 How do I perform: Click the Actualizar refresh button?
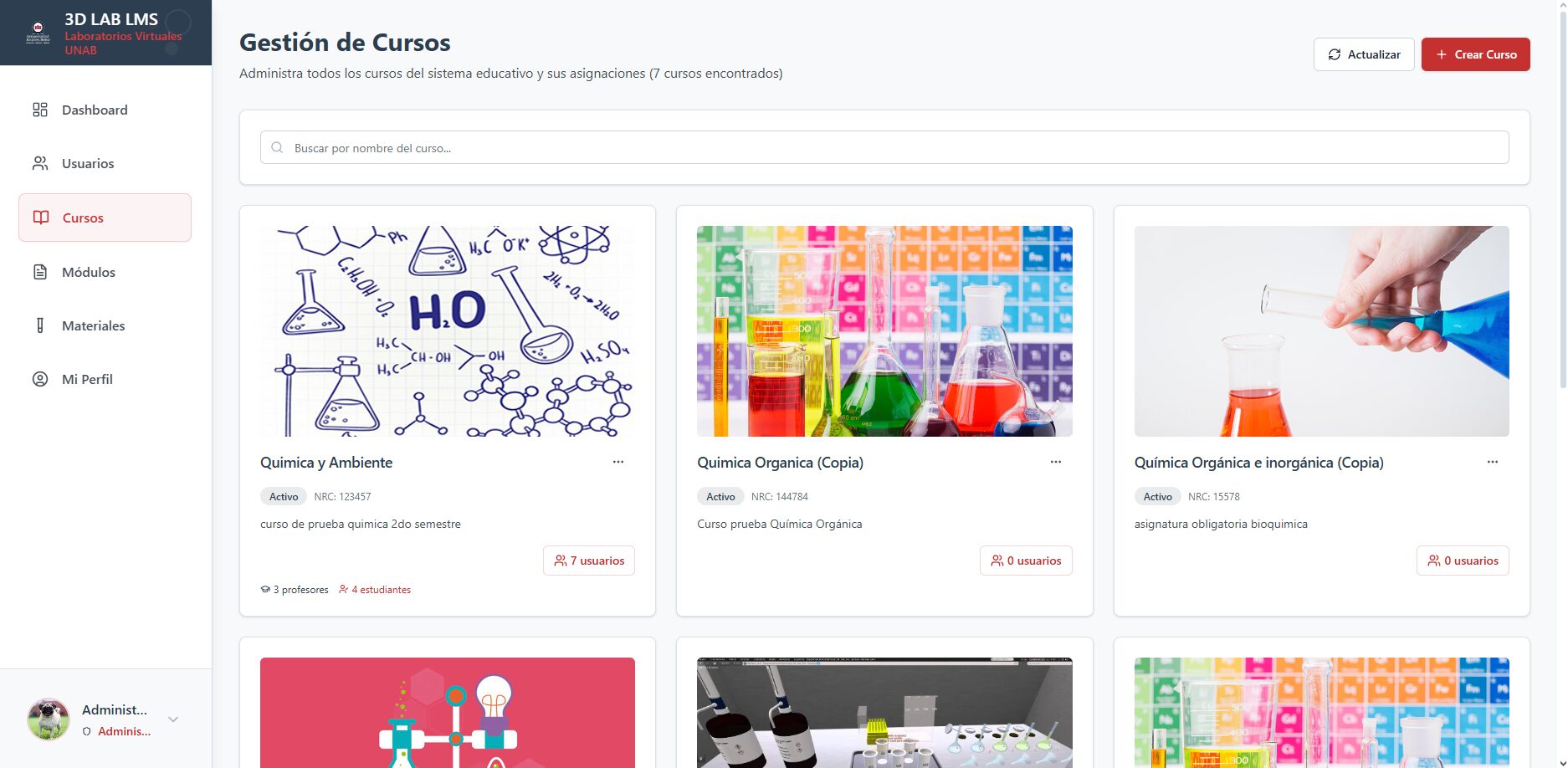click(1364, 54)
